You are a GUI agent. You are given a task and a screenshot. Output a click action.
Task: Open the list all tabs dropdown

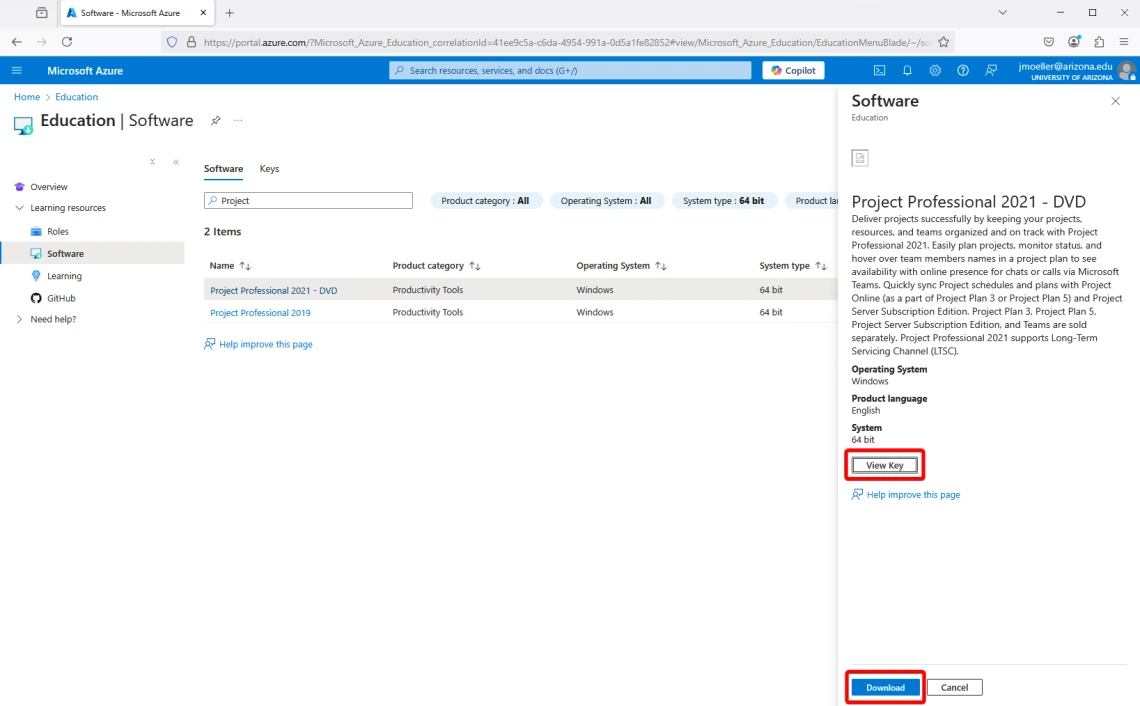(x=1003, y=12)
